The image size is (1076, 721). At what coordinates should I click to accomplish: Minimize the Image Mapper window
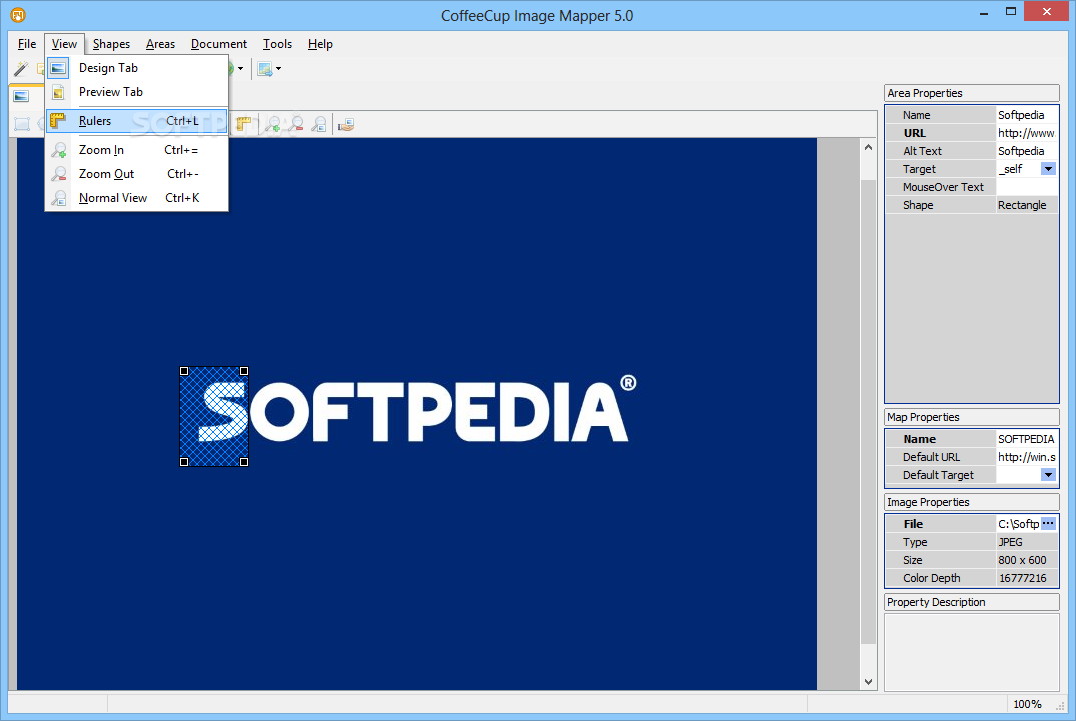pos(983,12)
